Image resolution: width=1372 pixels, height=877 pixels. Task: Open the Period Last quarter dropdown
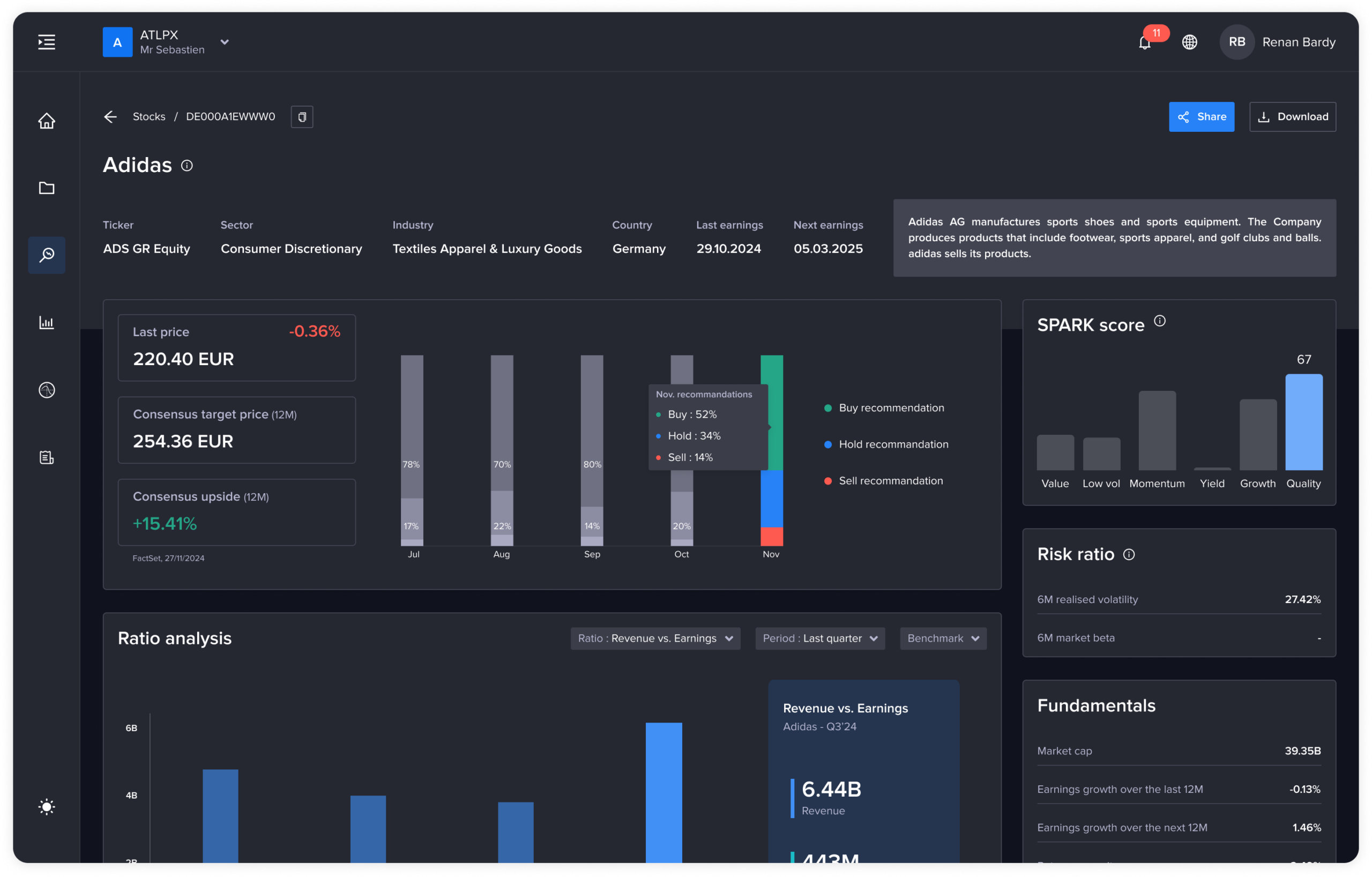(x=819, y=638)
